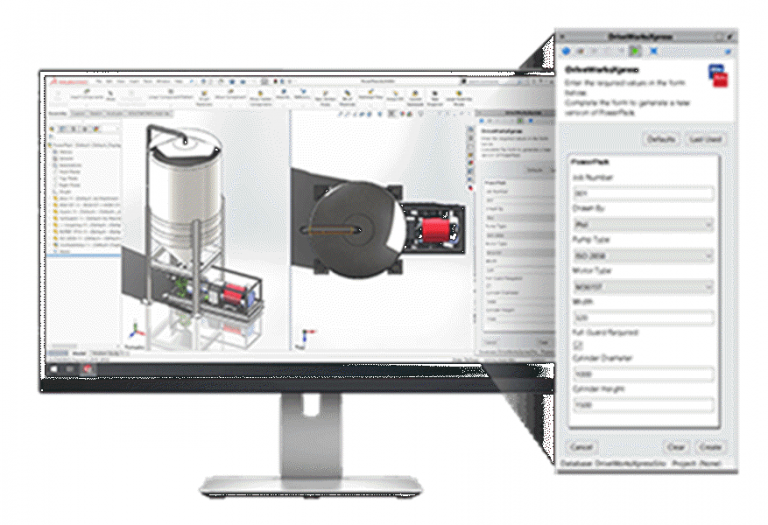
Task: Open the Insert menu in SolidWorks
Action: [x=134, y=81]
